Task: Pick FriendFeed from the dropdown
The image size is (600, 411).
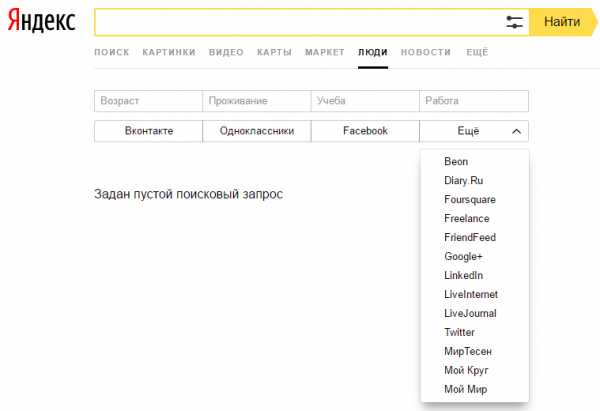Action: tap(470, 237)
